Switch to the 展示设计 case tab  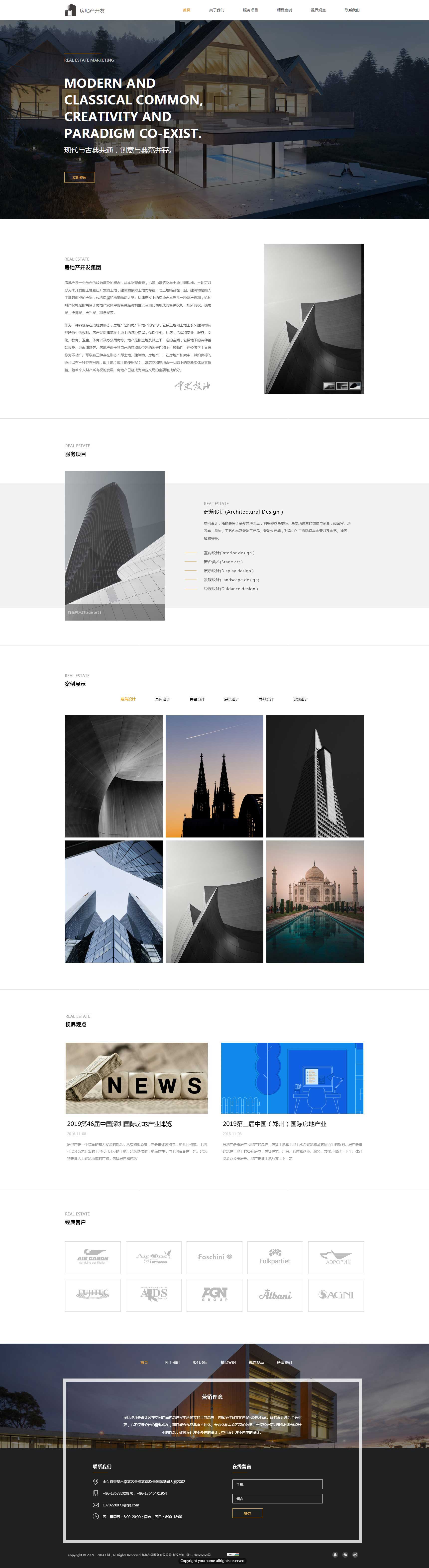pos(231,699)
